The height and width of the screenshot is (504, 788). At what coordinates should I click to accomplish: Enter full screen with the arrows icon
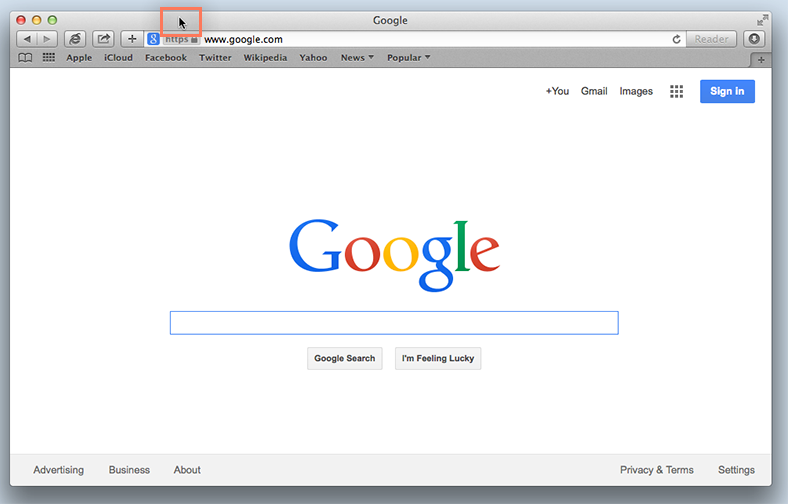click(762, 20)
